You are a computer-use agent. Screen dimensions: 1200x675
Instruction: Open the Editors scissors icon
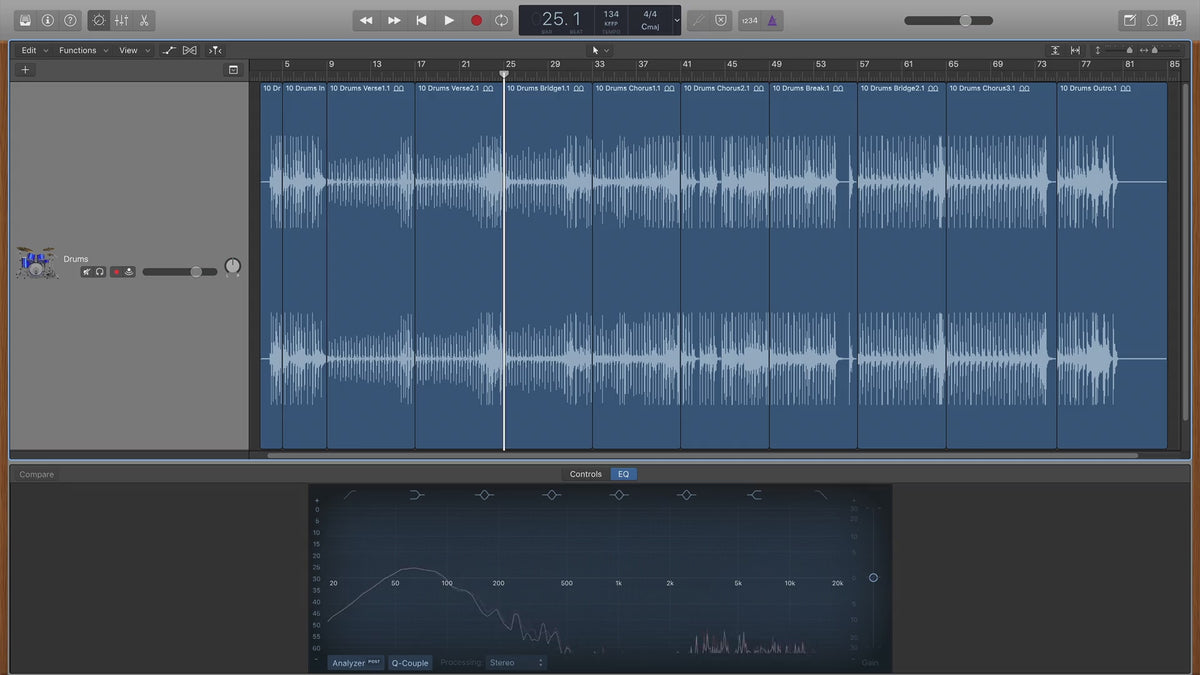point(144,20)
